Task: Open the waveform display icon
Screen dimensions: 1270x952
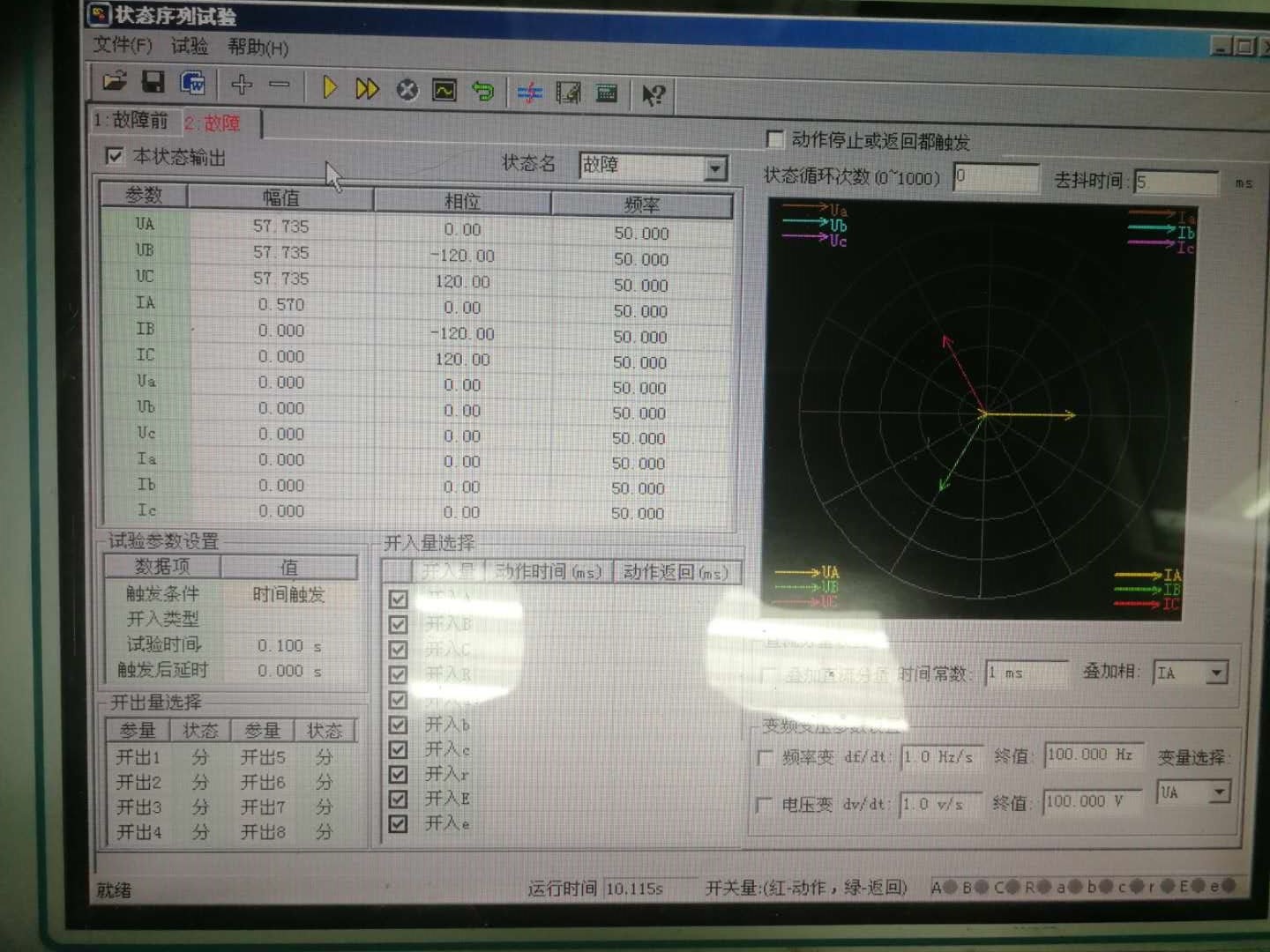Action: tap(444, 90)
